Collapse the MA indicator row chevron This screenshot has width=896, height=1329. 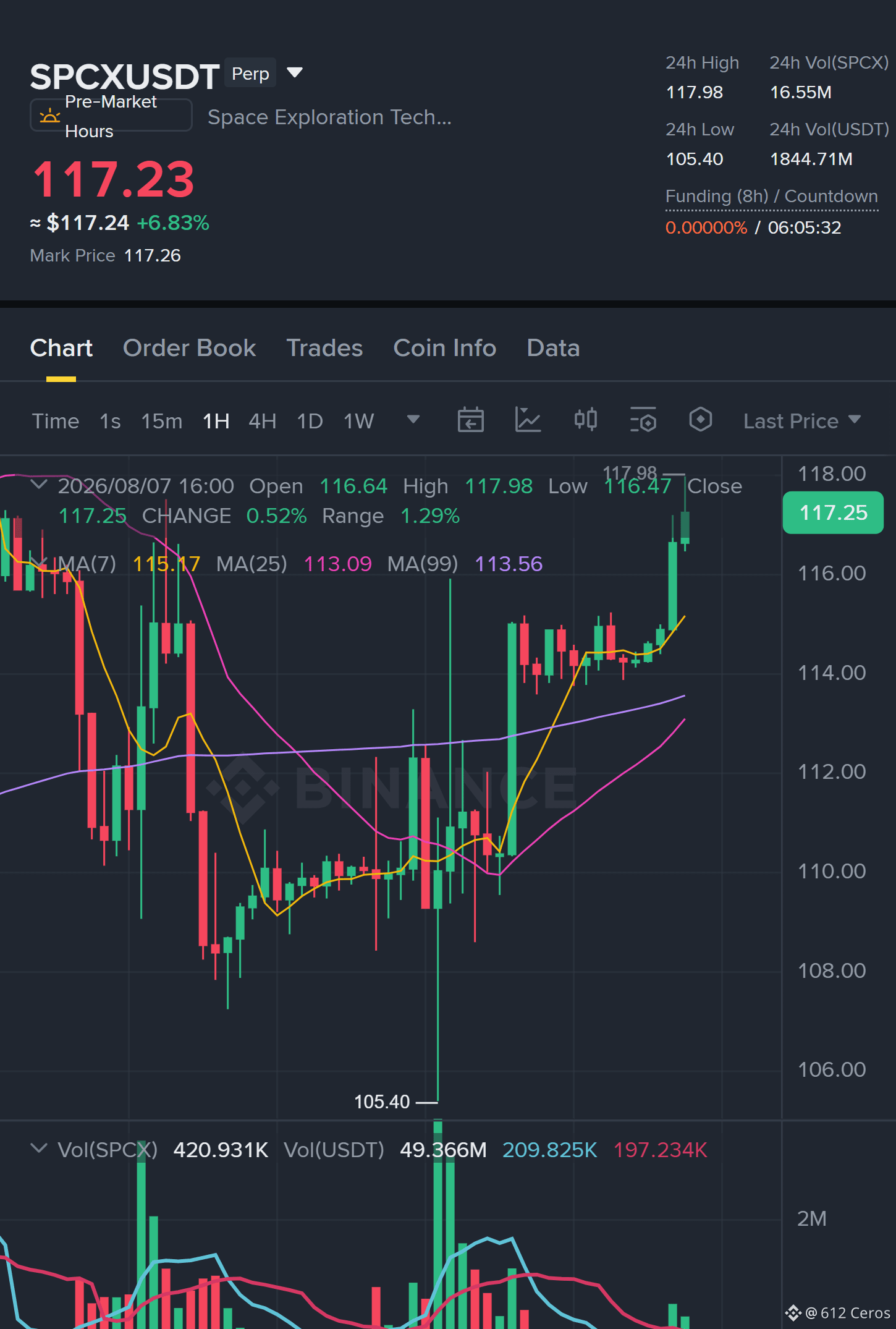39,562
